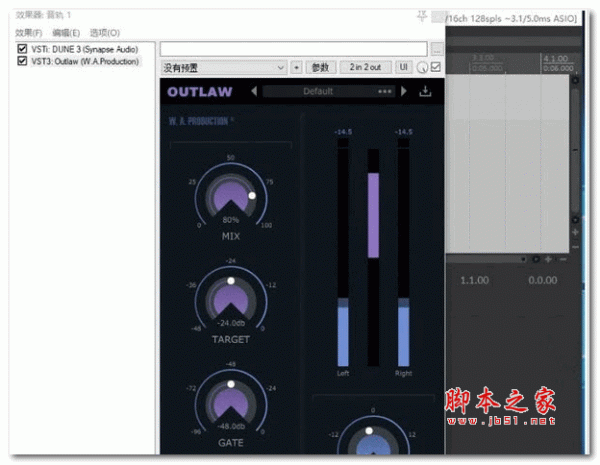Click horizontal zoom-in plus in REAPER arrange
600x465 pixels.
548,259
